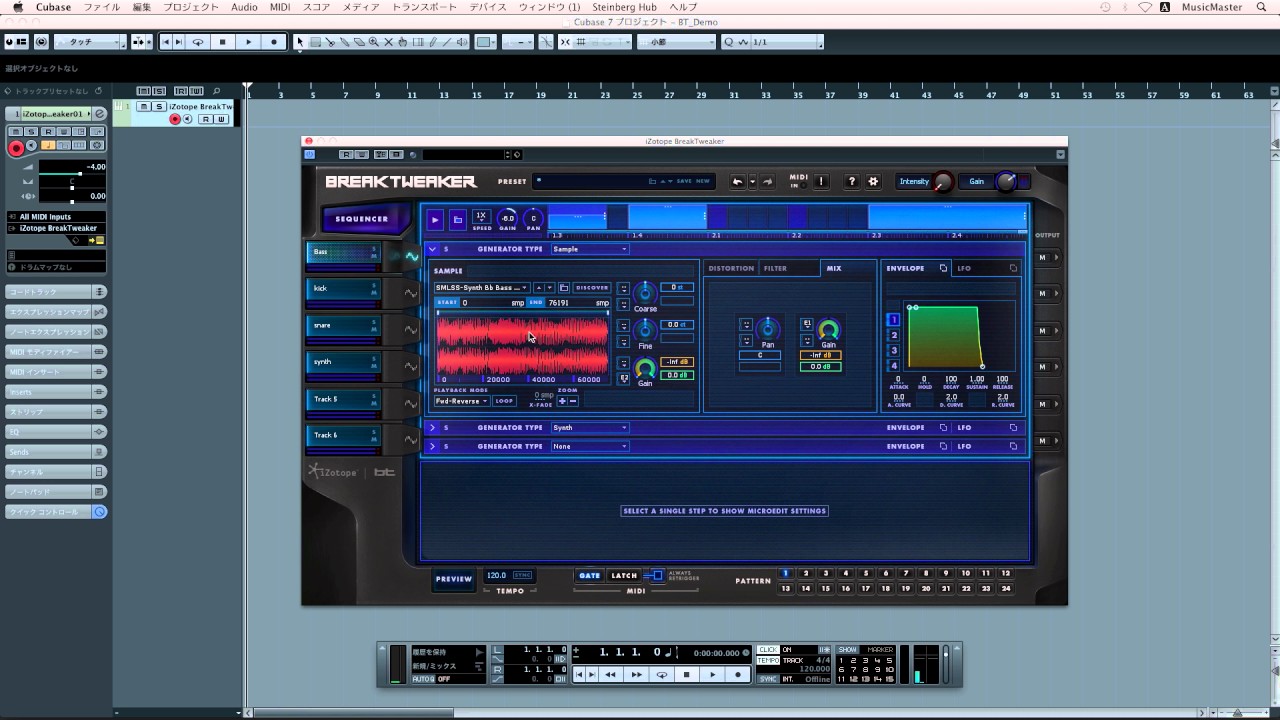Image resolution: width=1280 pixels, height=720 pixels.
Task: Click the Cycle loop button in top toolbar
Action: point(197,42)
